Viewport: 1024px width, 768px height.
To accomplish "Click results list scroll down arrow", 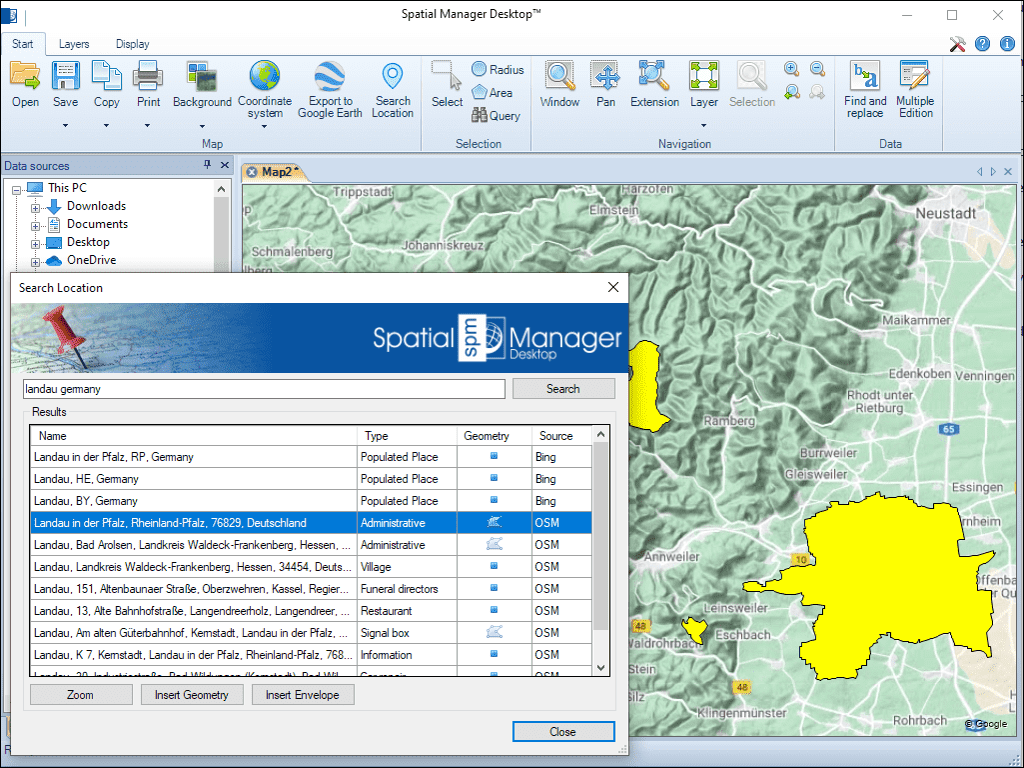I will point(601,668).
